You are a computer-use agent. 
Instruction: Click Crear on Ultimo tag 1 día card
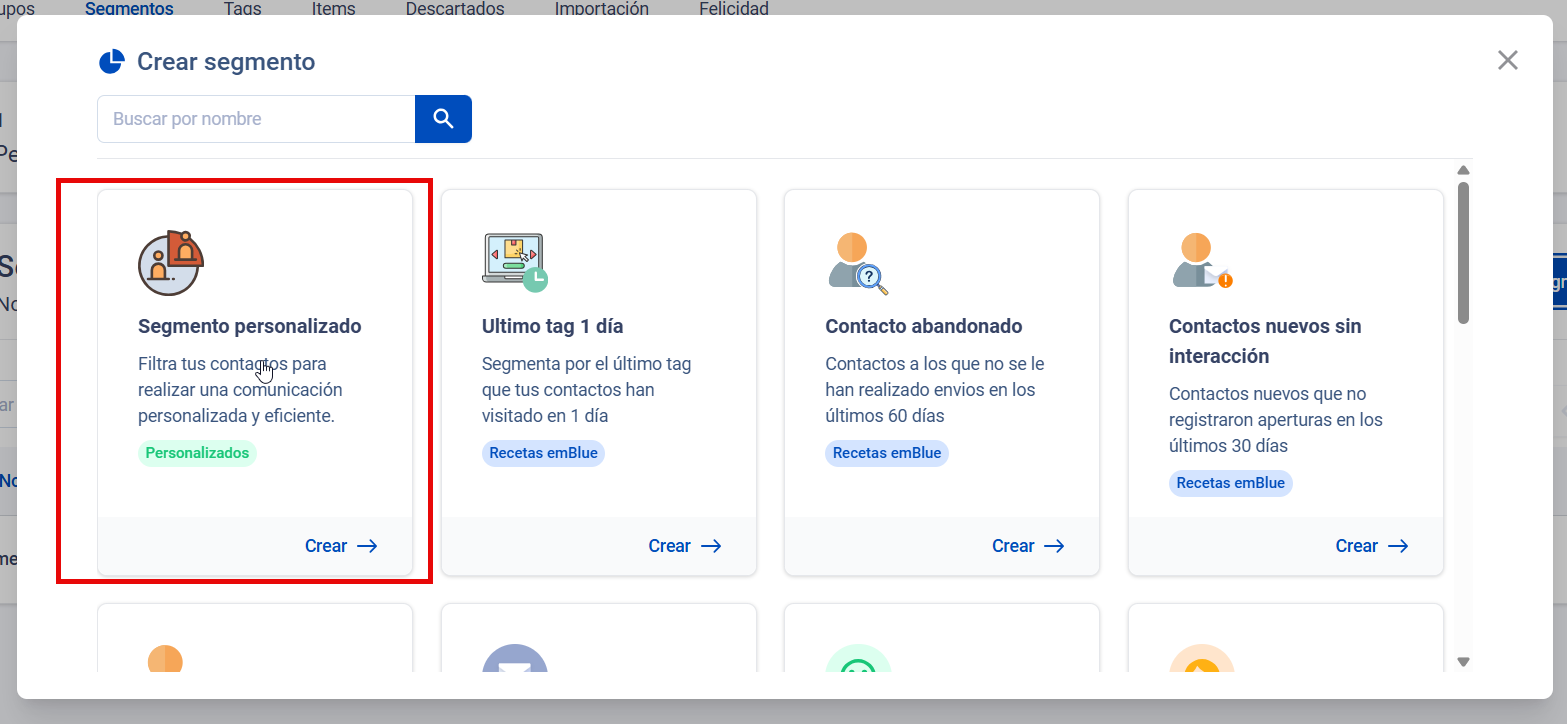point(684,546)
